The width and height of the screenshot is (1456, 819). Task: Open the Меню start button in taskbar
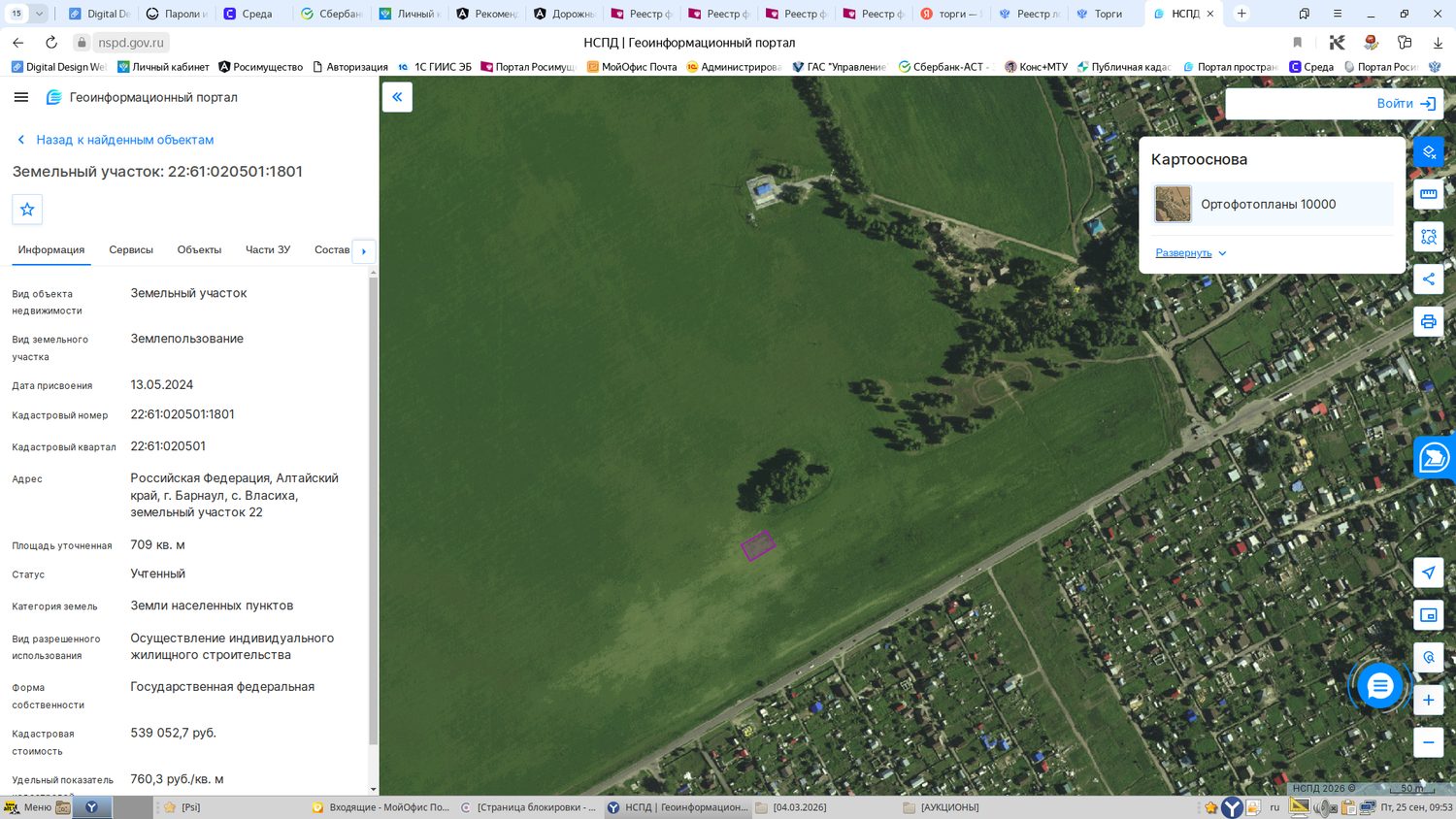28,807
